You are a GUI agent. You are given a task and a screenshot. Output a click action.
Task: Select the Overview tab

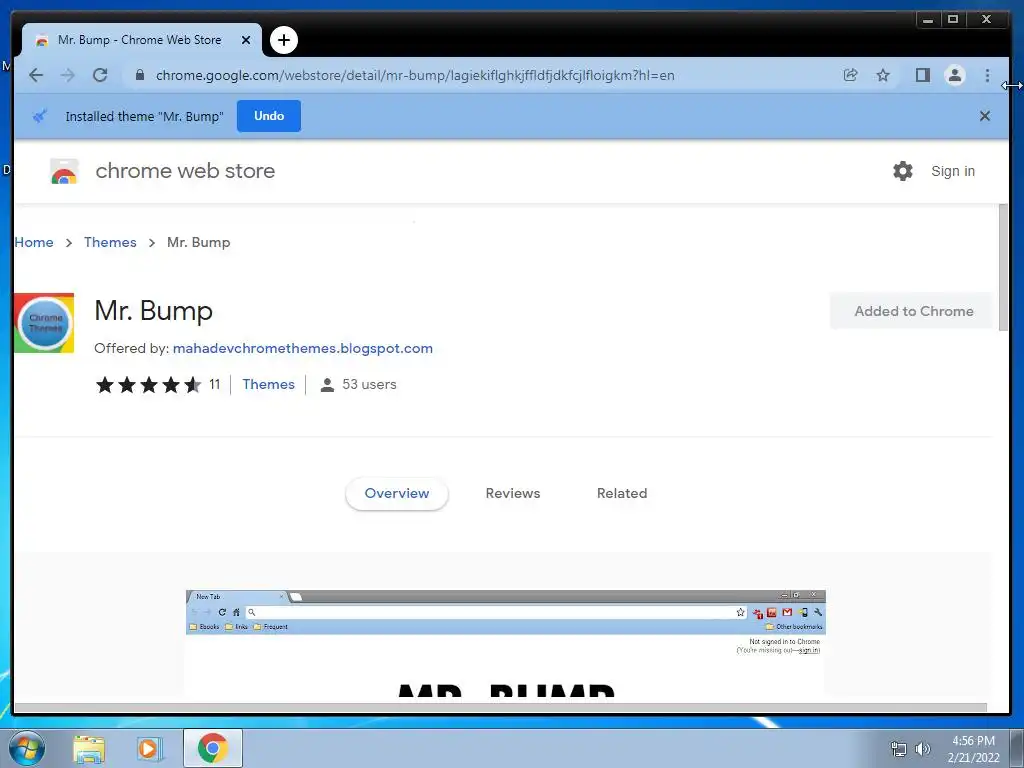click(396, 493)
